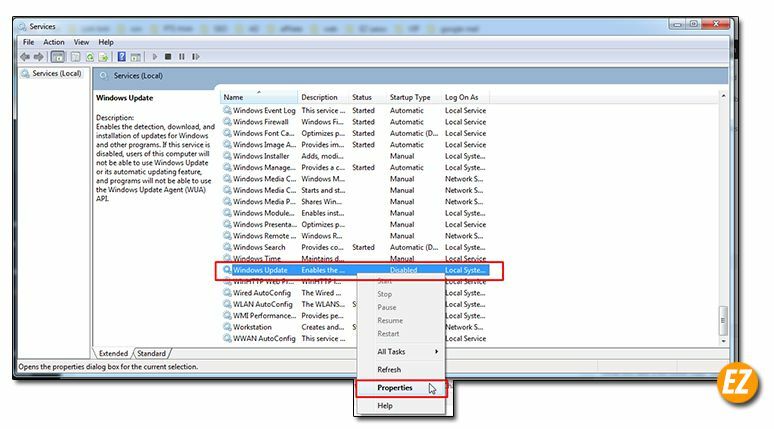Select the Windows Manage... service row
The height and width of the screenshot is (429, 774).
click(354, 167)
